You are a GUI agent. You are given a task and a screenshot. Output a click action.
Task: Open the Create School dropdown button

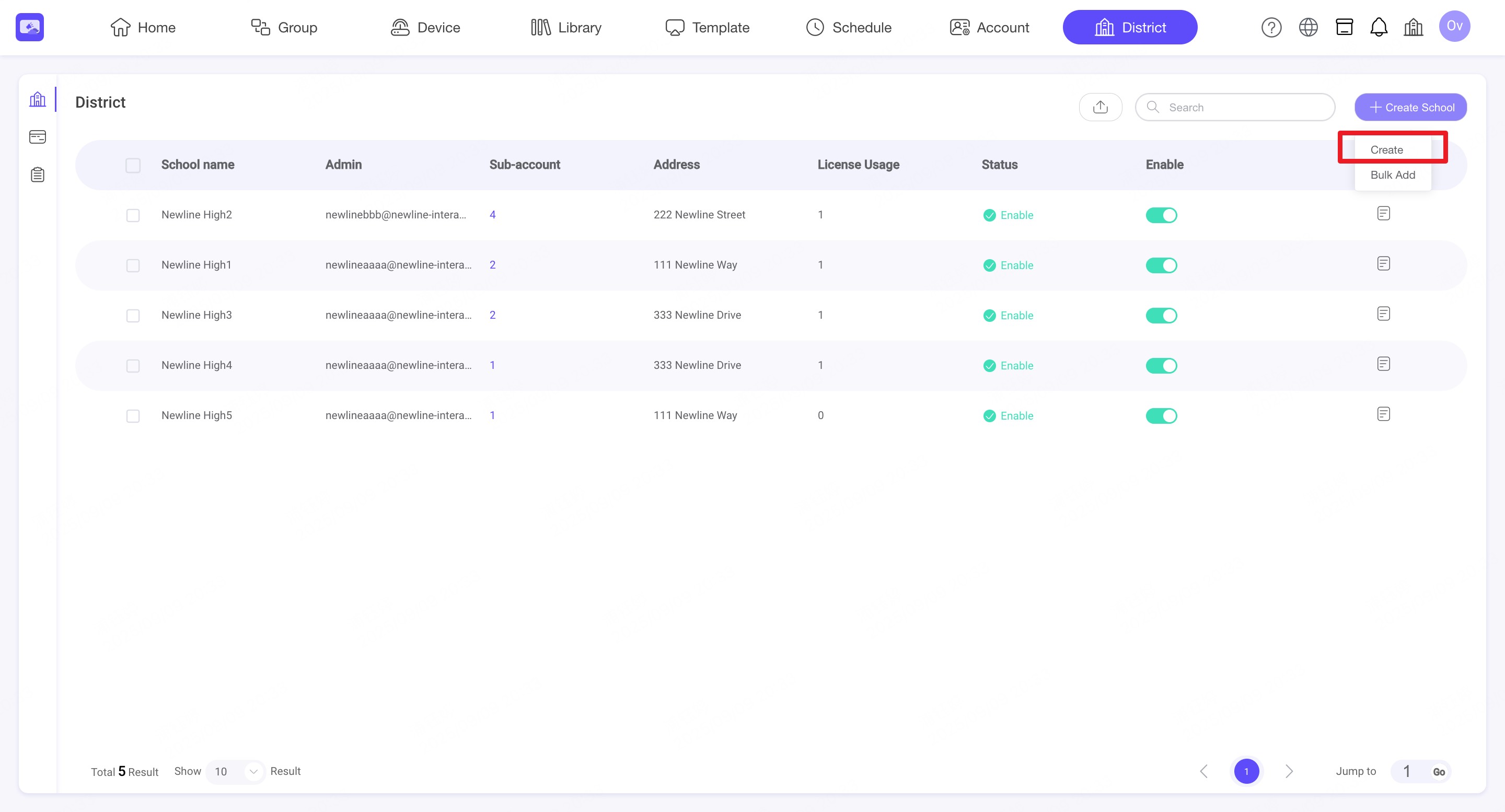pyautogui.click(x=1410, y=108)
